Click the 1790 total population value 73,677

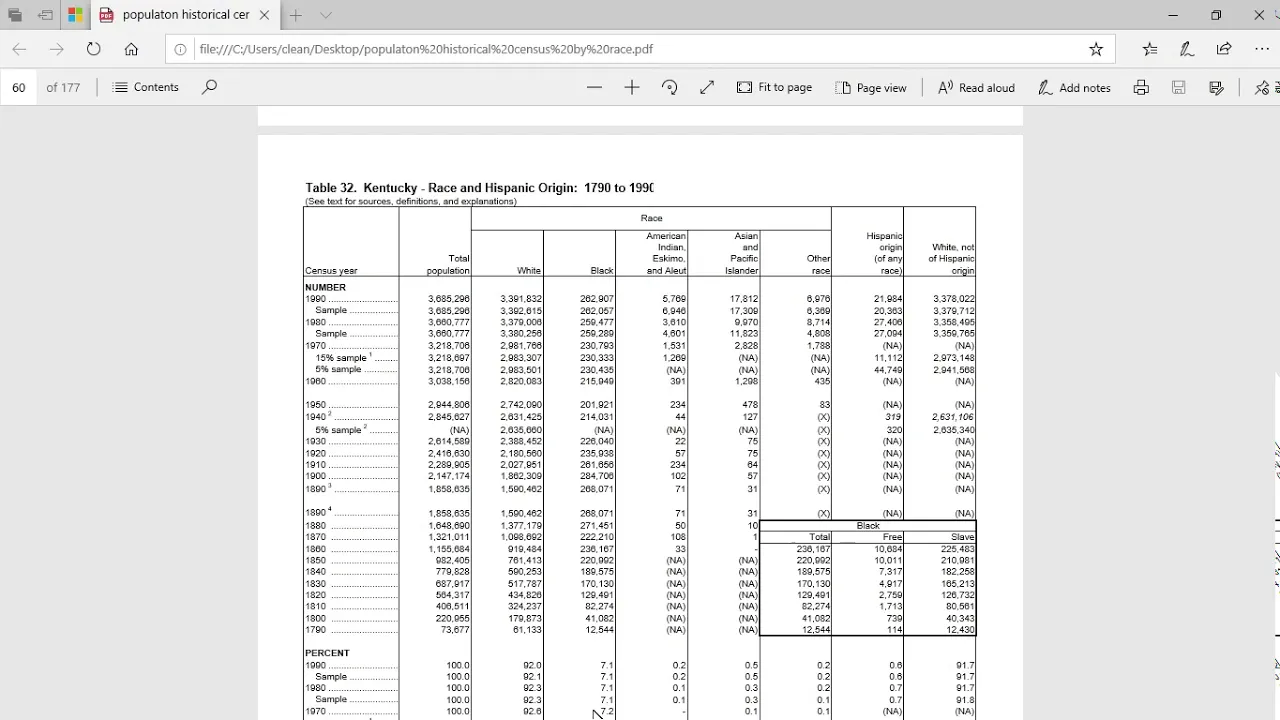[455, 630]
